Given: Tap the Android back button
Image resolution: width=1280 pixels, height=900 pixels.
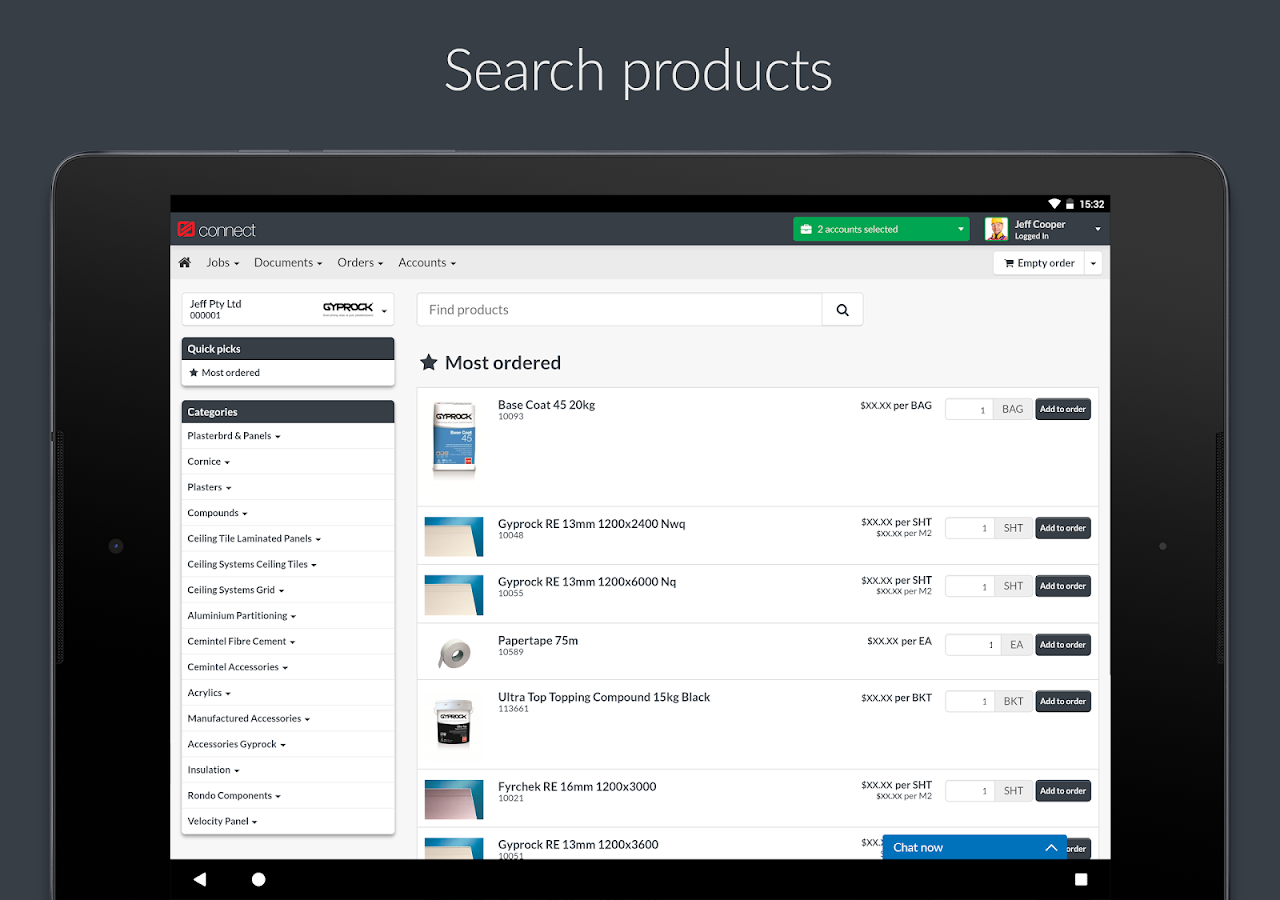Looking at the screenshot, I should click(199, 879).
